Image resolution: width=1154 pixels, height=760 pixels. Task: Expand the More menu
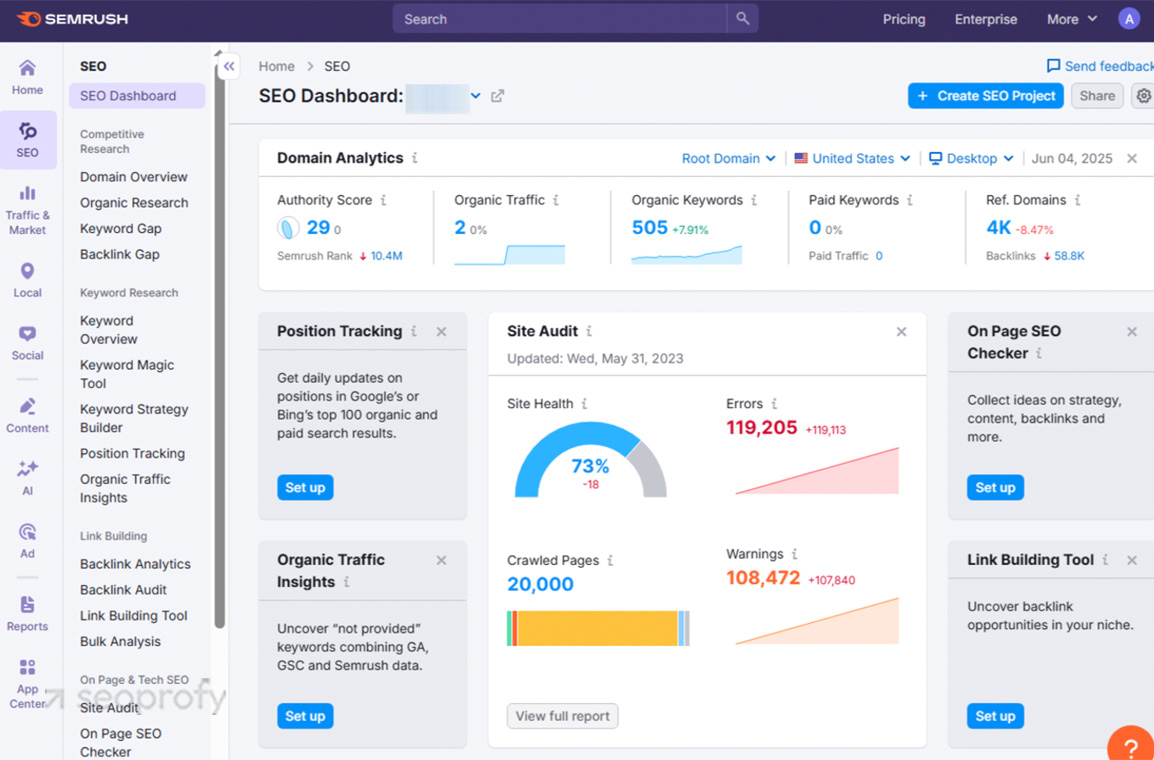click(1072, 19)
